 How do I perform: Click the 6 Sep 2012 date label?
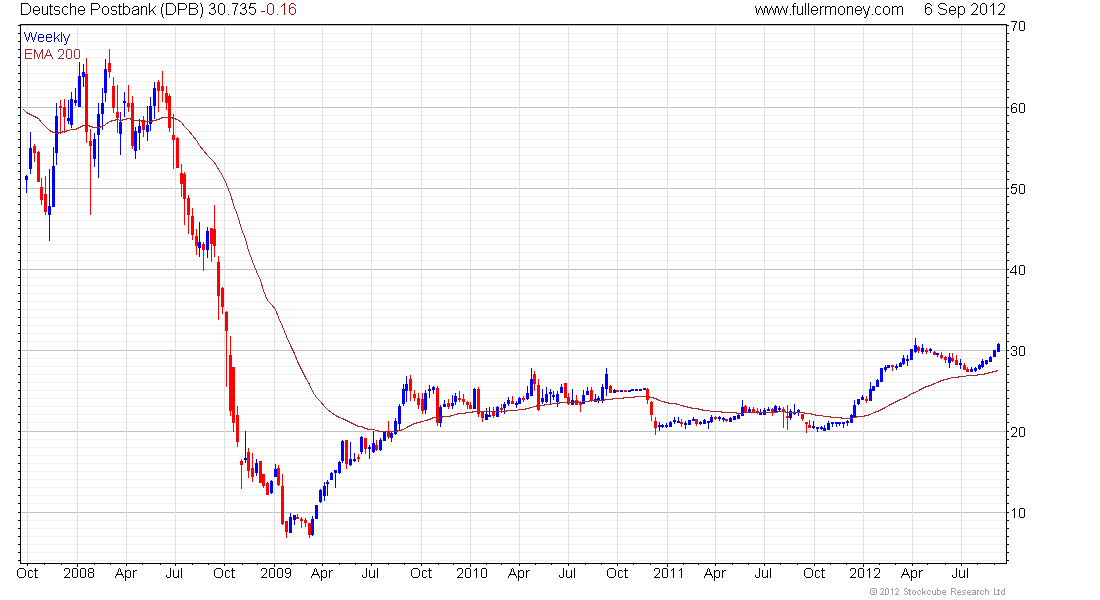(x=965, y=10)
